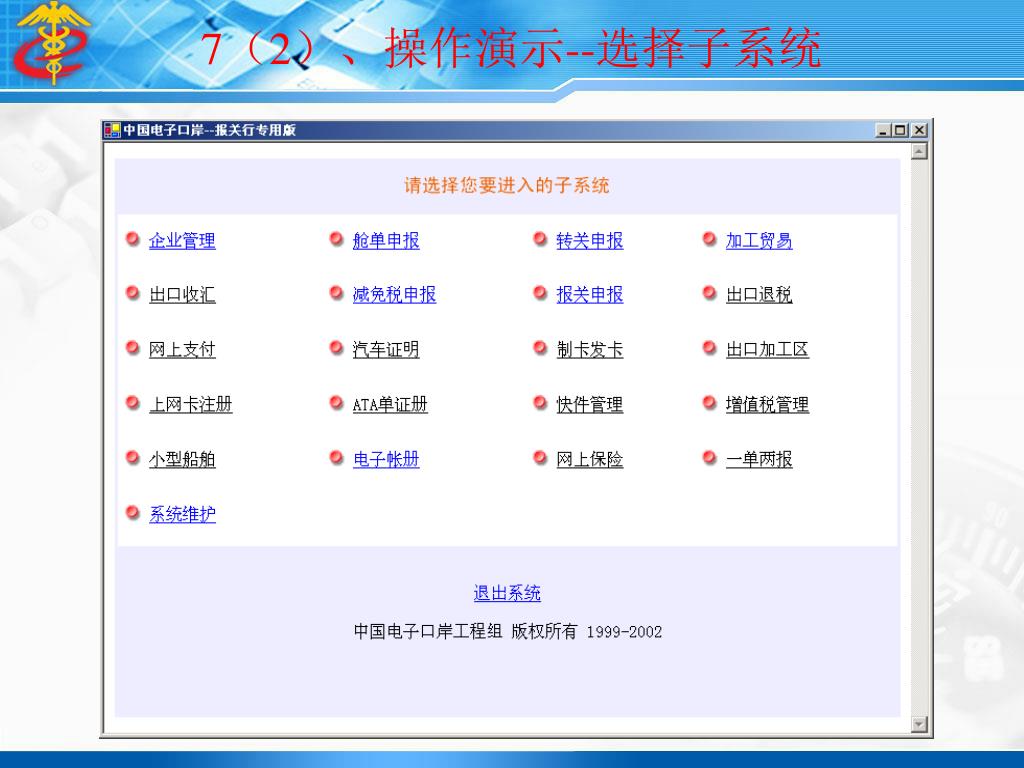Click red bullet icon beside 舱单申报

coord(336,239)
